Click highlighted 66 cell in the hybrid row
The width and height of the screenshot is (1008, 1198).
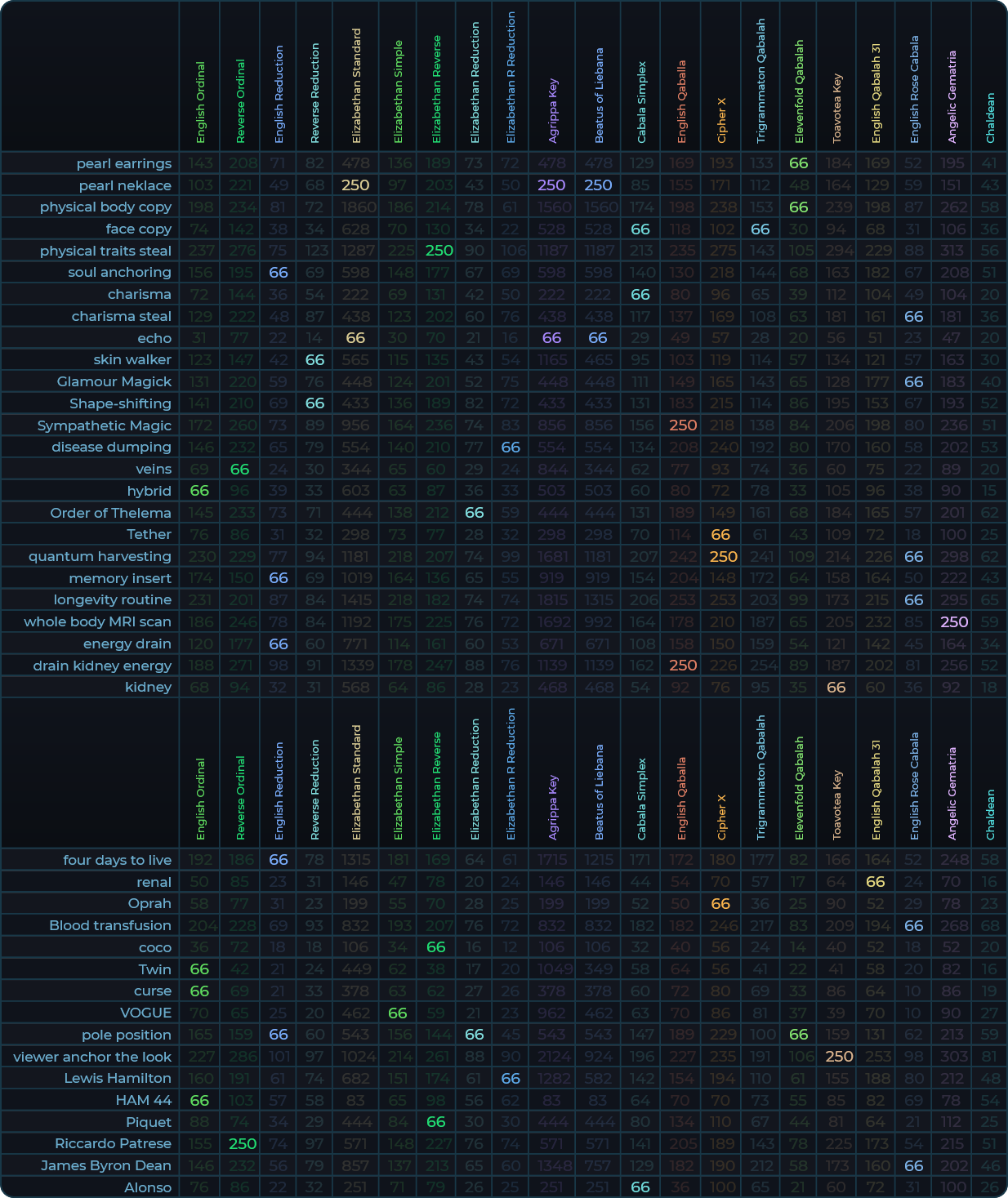pos(199,491)
